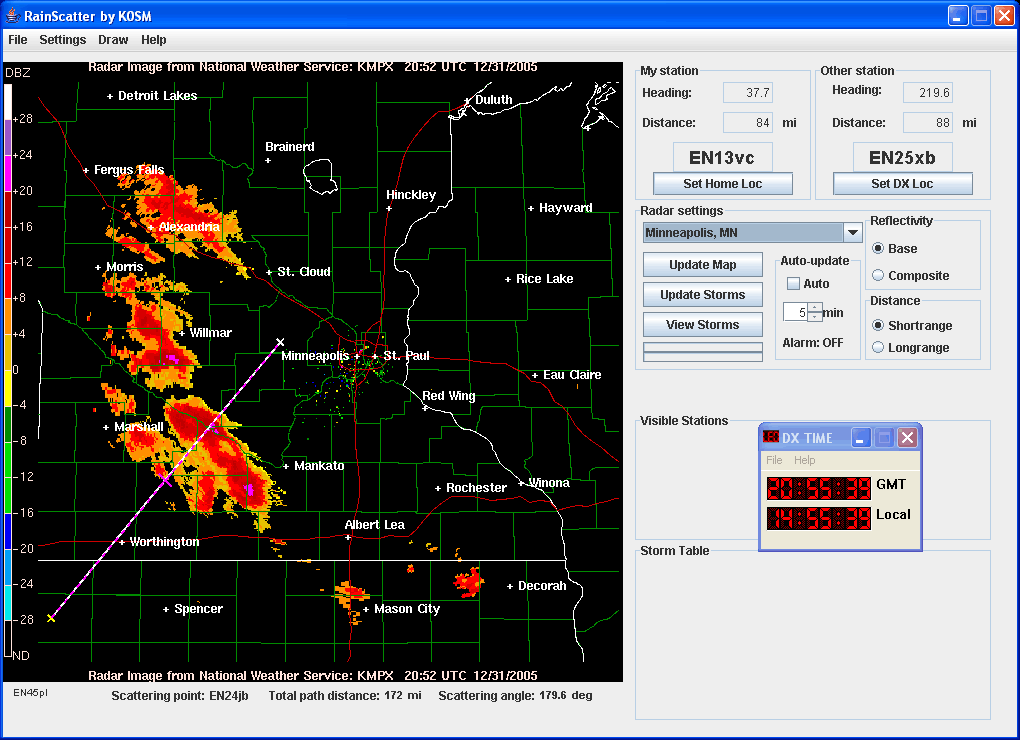1020x740 pixels.
Task: Select Base reflectivity radio button
Action: [878, 248]
